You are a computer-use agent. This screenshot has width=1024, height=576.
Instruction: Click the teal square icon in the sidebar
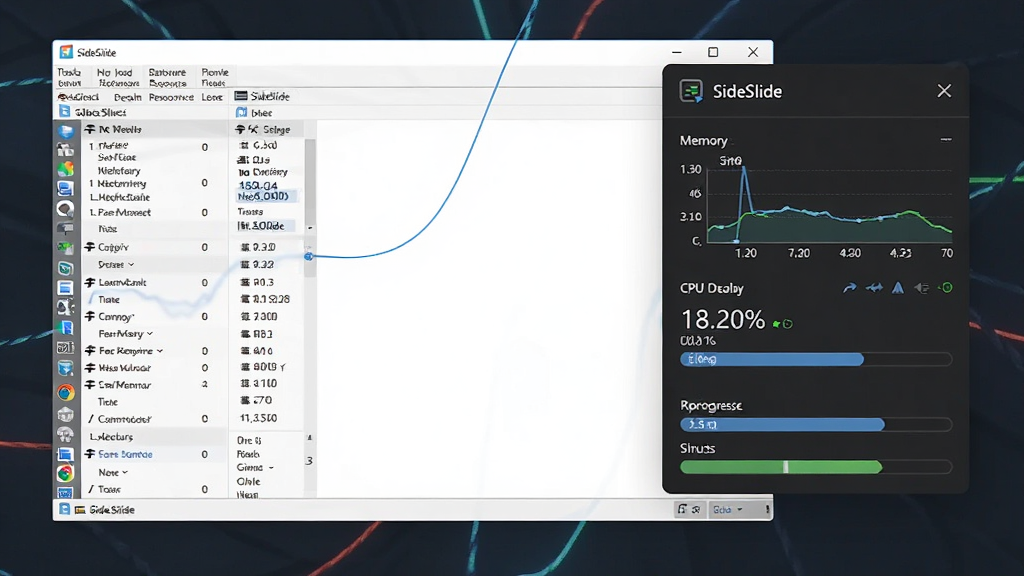coord(65,268)
